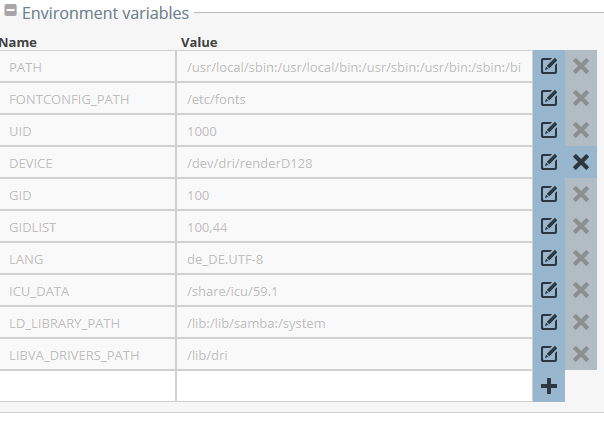
Task: Edit the PATH variable
Action: [549, 66]
